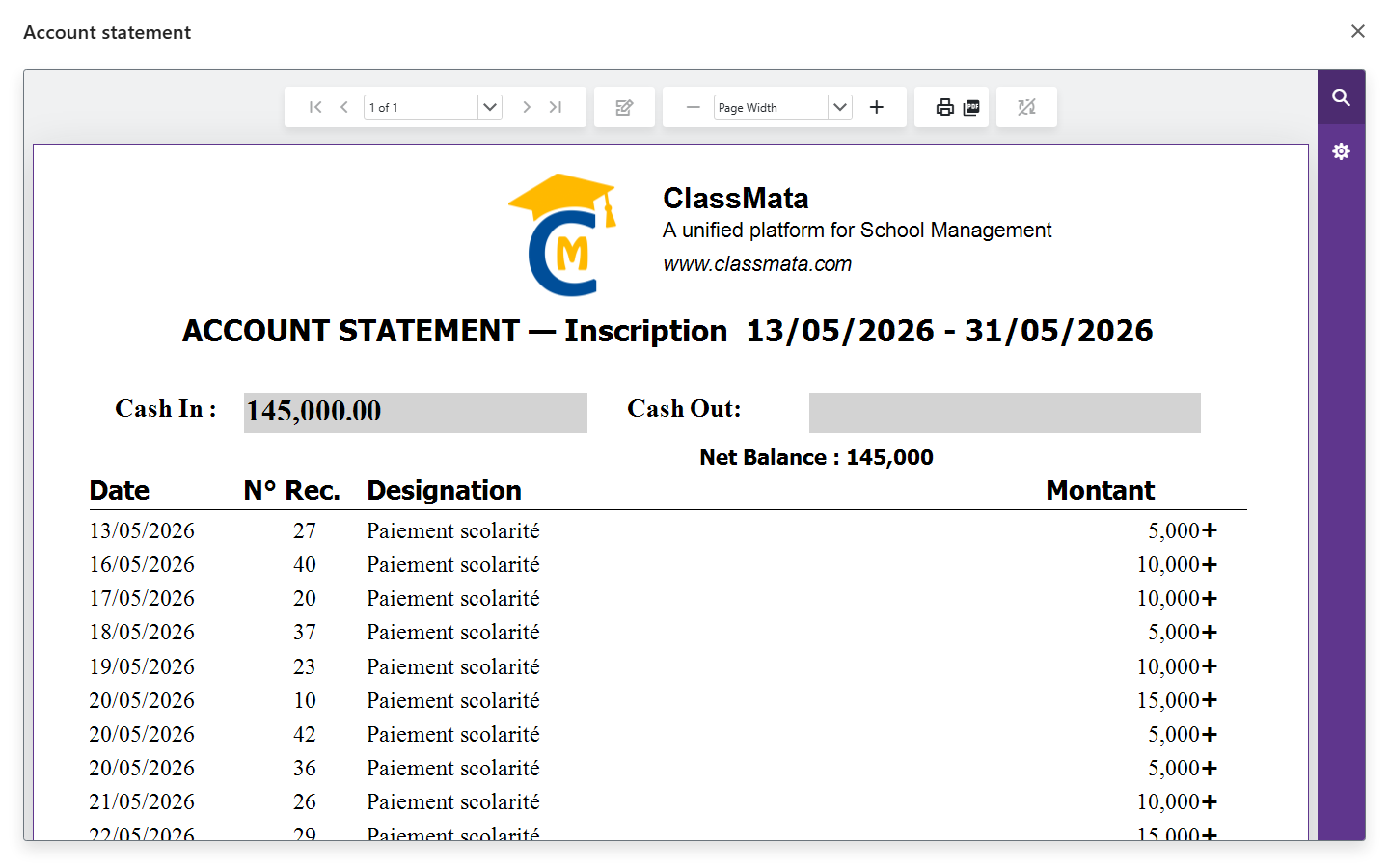Click the date 21/05/2026
Viewport: 1389px width, 868px height.
tap(142, 802)
